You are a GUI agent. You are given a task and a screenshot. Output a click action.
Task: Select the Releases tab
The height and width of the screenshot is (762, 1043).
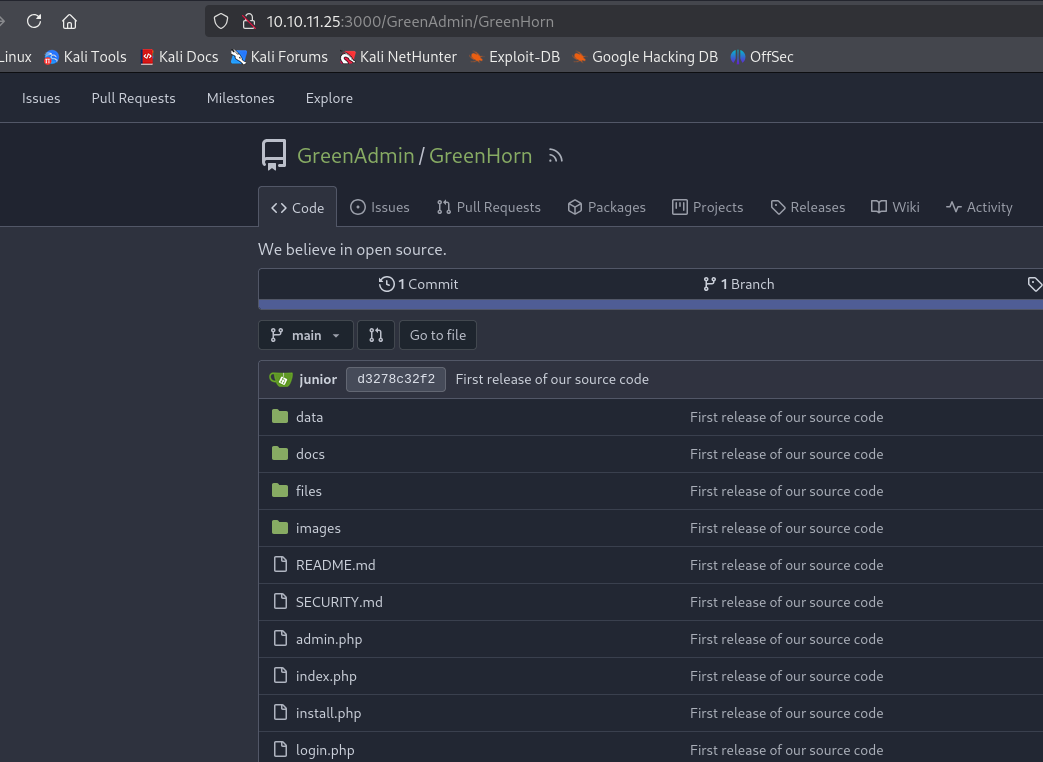coord(807,207)
